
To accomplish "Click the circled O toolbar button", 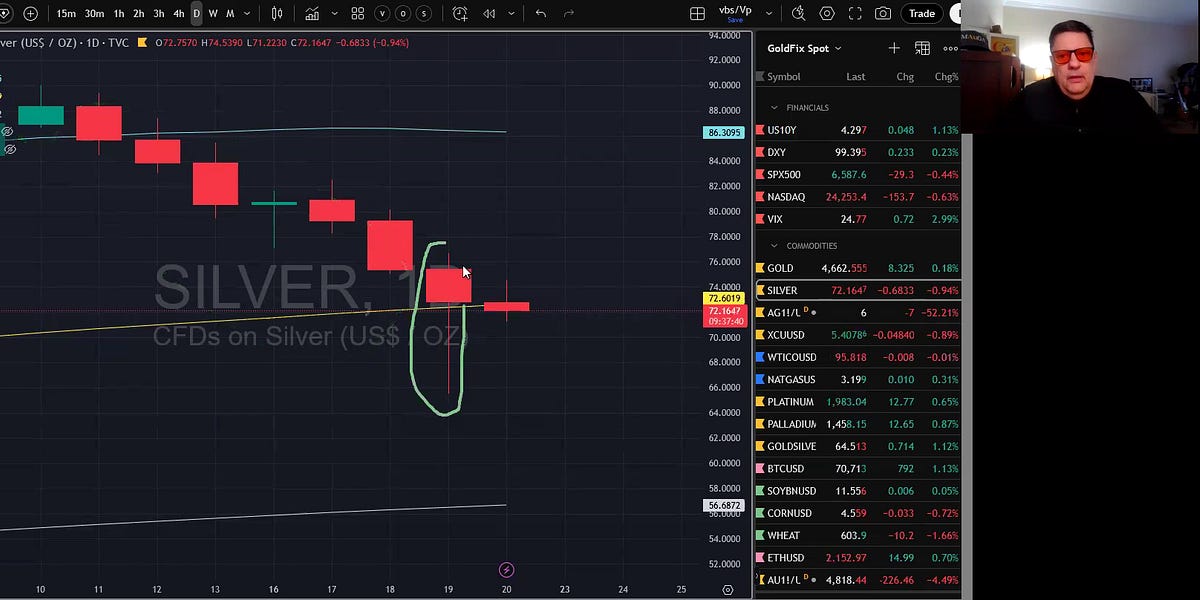I will (404, 14).
